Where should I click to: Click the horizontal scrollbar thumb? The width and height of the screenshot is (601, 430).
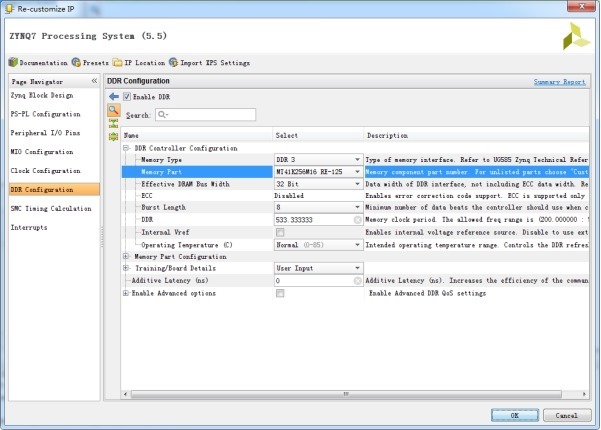point(346,394)
